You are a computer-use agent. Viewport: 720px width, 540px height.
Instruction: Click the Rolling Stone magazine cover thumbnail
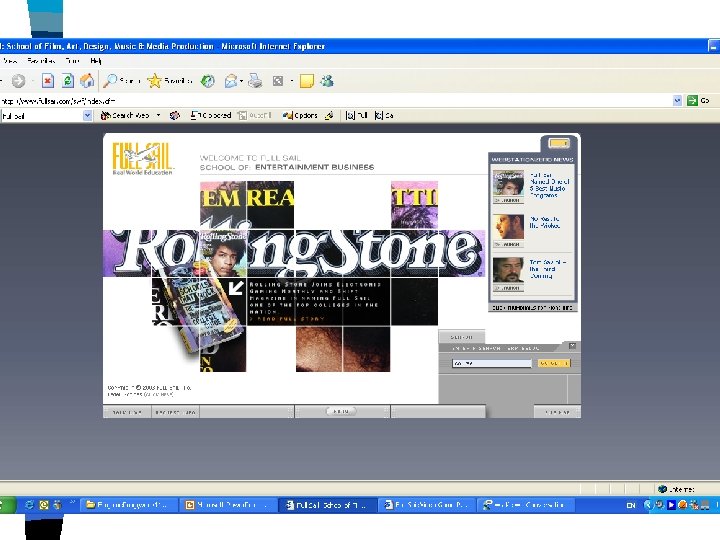[223, 252]
